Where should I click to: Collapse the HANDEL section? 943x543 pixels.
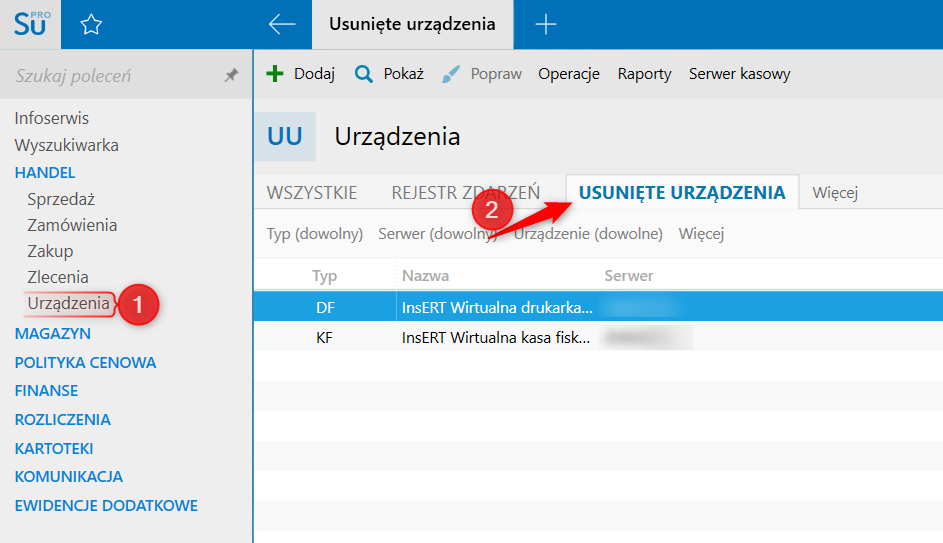click(x=45, y=173)
